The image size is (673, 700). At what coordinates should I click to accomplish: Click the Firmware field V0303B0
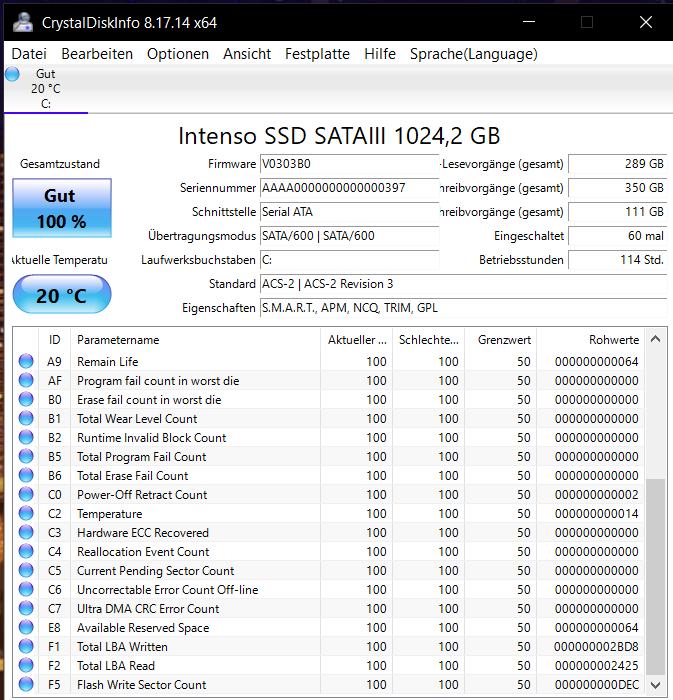coord(349,164)
